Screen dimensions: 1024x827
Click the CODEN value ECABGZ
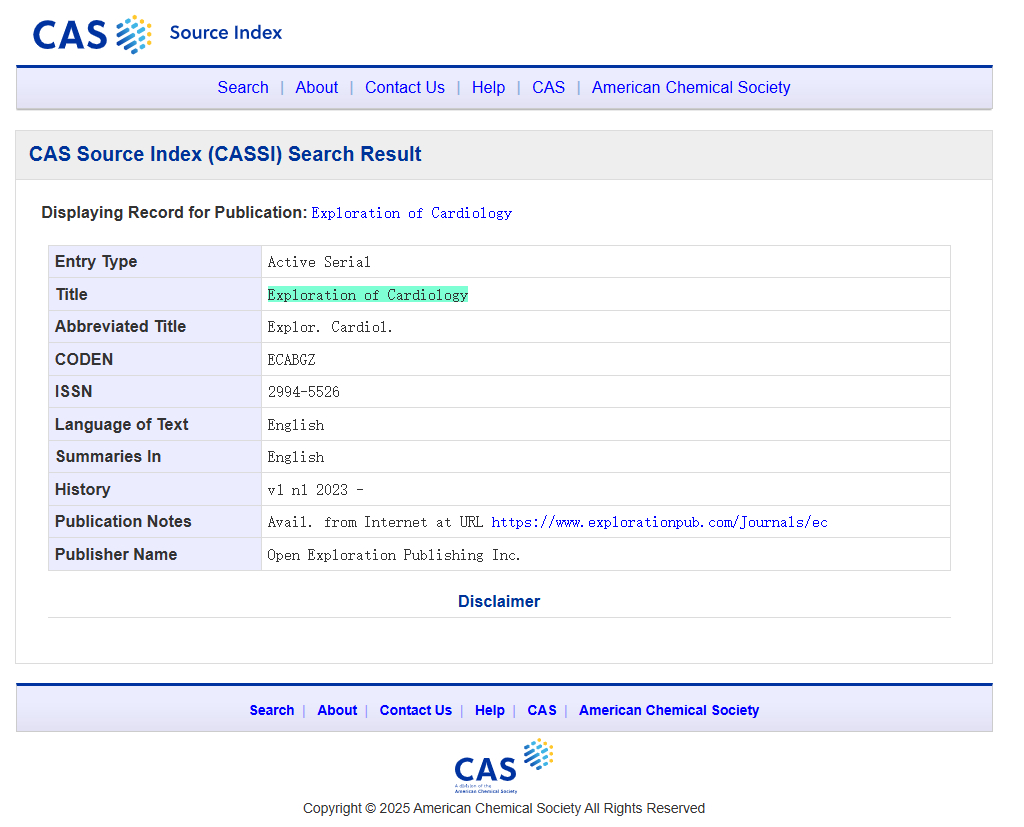coord(291,360)
